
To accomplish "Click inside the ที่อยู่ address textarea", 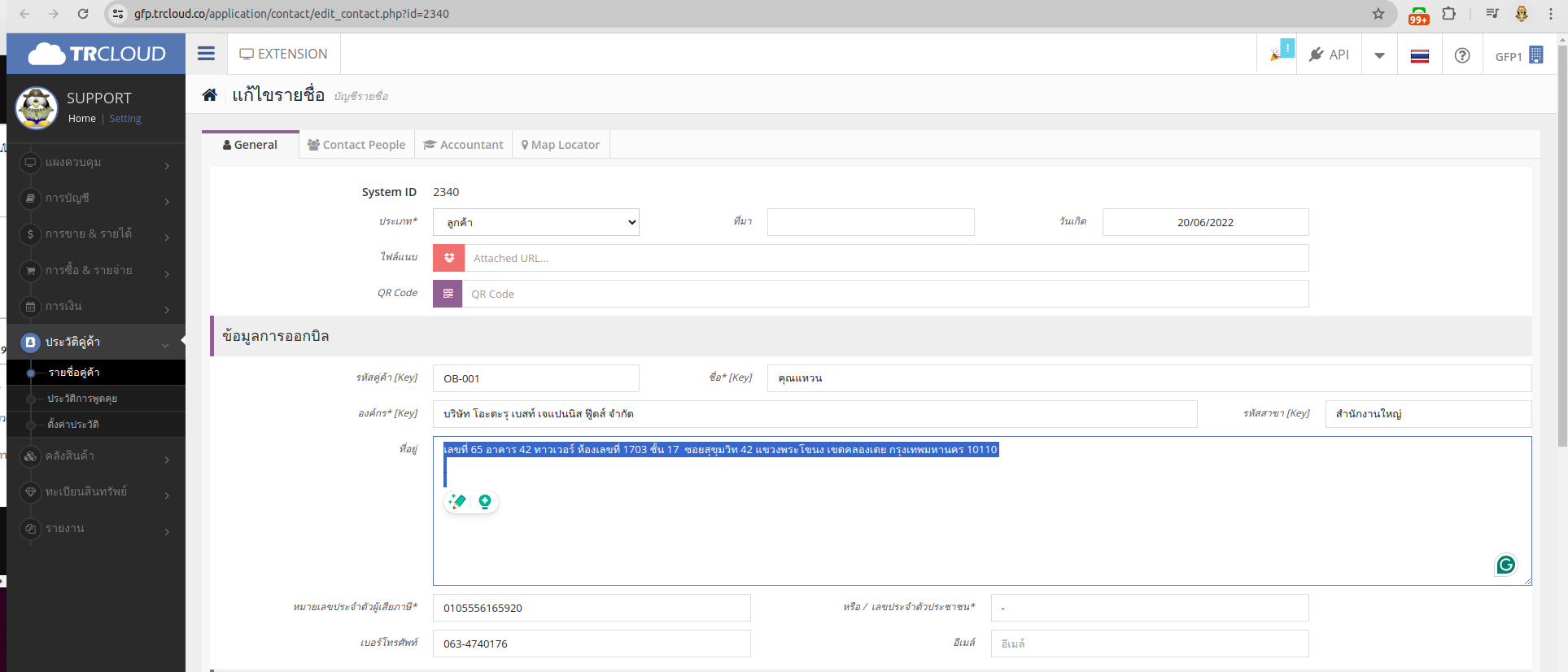I will point(982,511).
